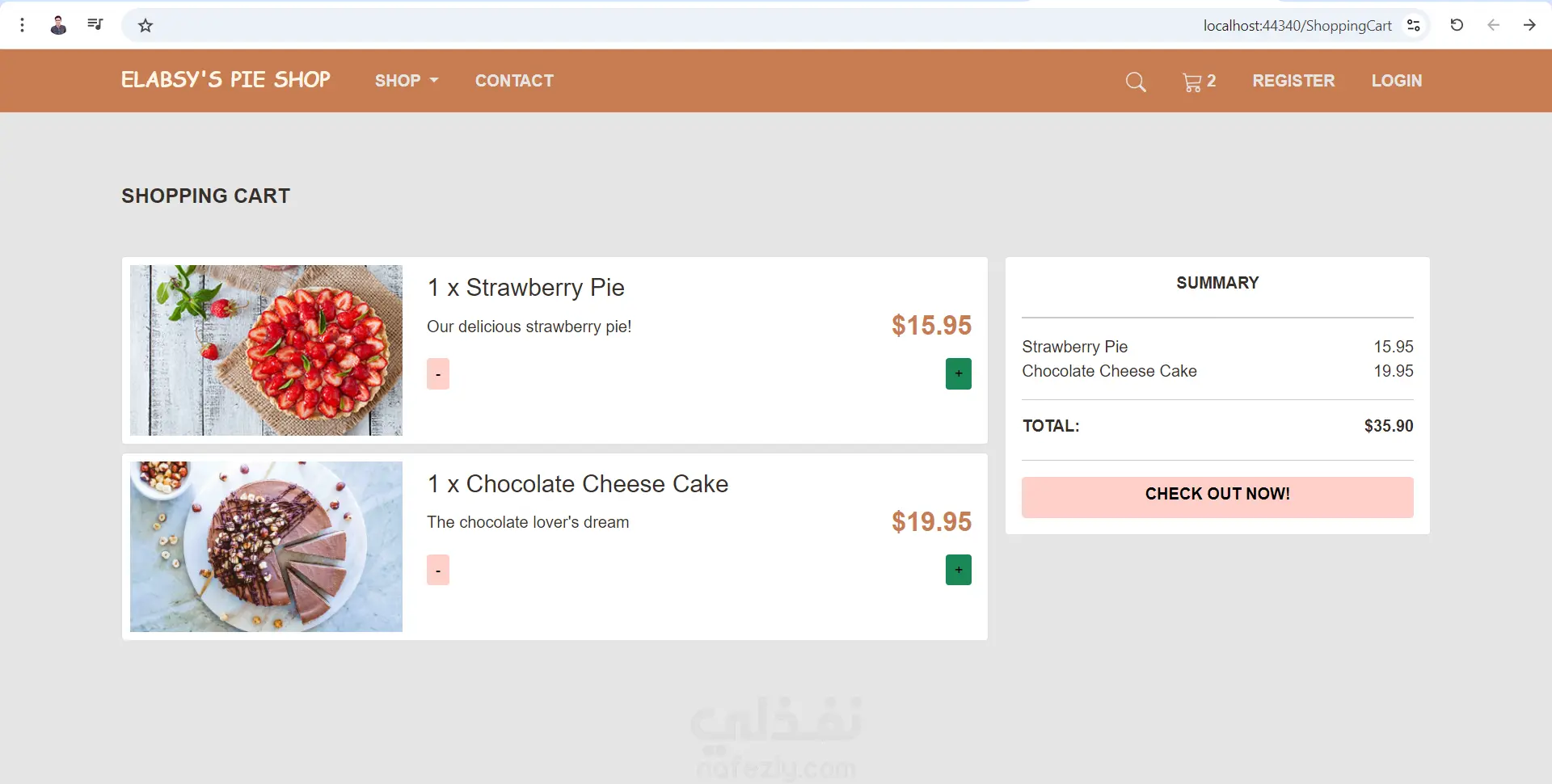Screen dimensions: 1552x784
Task: Bookmark page with star icon
Action: point(145,26)
